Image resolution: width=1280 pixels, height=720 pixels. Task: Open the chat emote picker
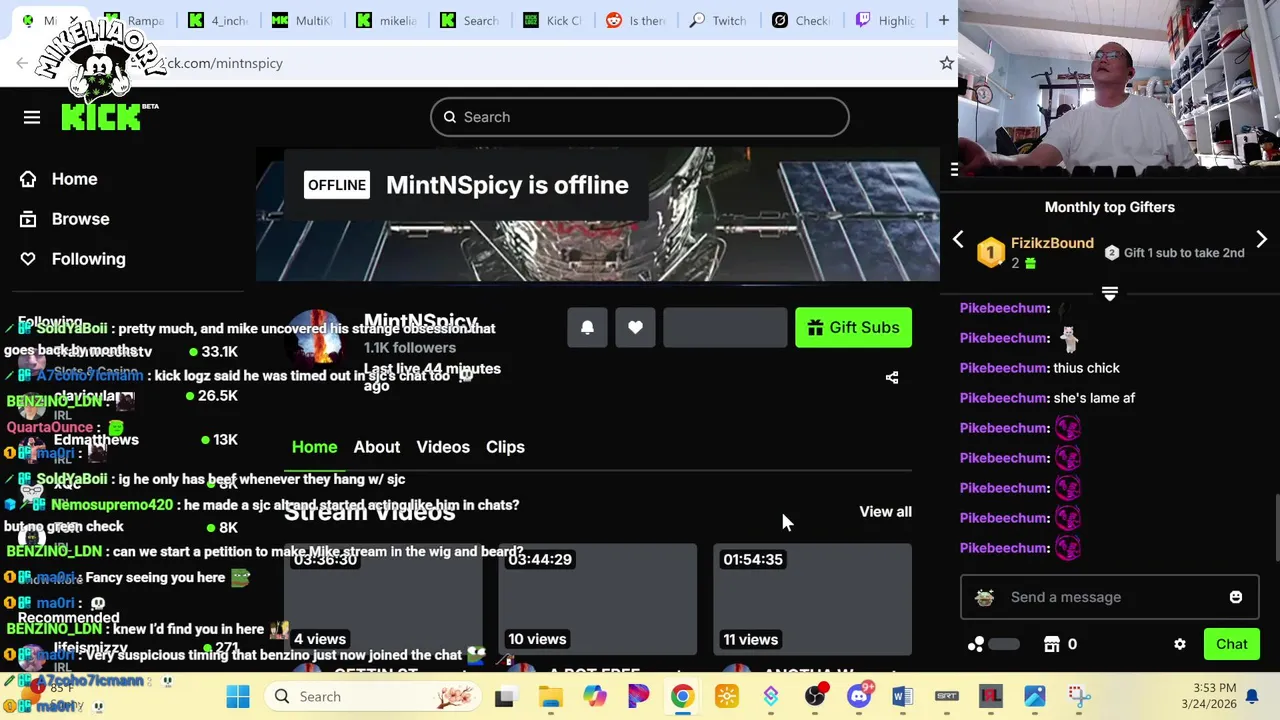click(x=1236, y=597)
